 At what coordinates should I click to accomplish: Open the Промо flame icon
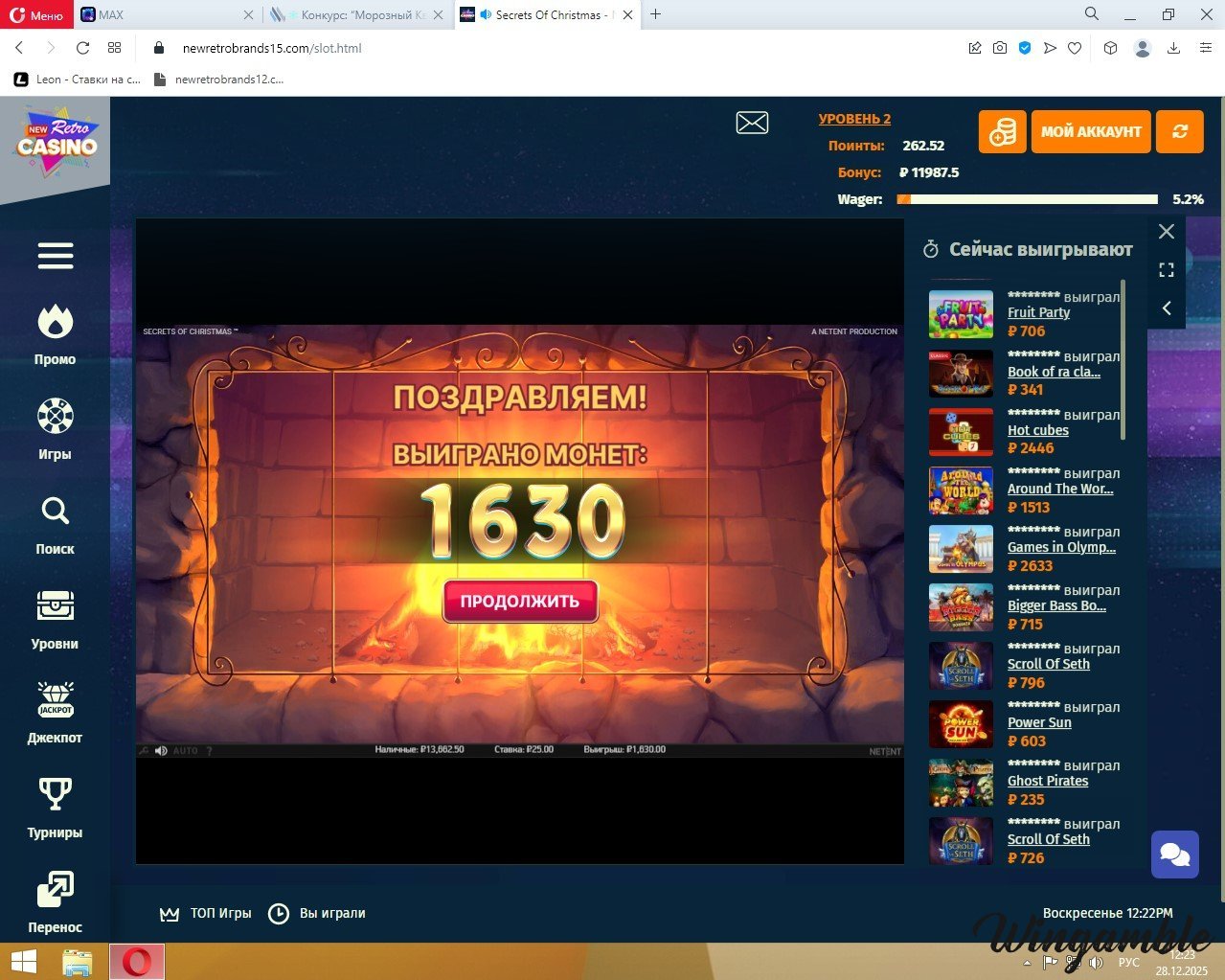(x=55, y=324)
